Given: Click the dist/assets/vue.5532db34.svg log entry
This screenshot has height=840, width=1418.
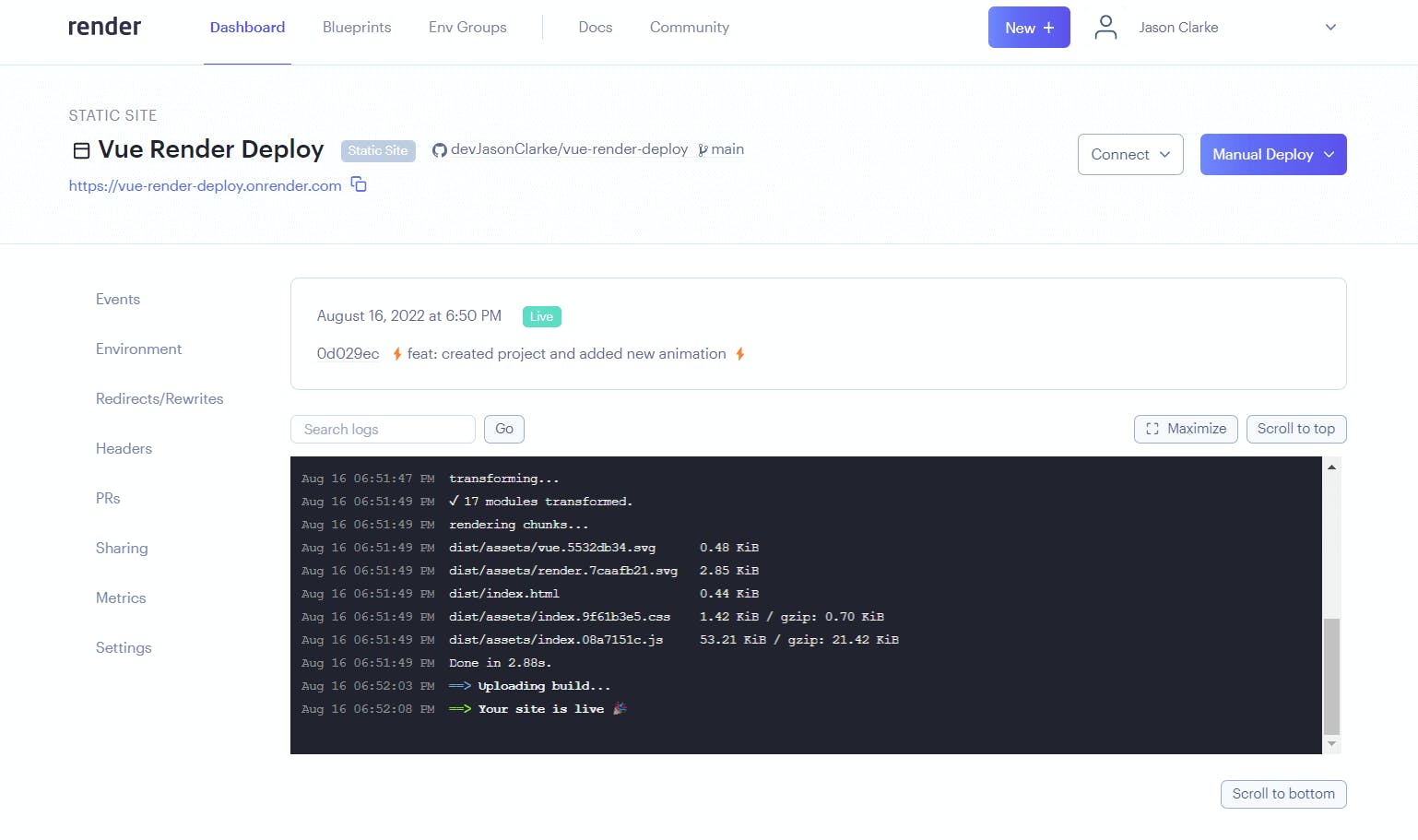Looking at the screenshot, I should 552,548.
